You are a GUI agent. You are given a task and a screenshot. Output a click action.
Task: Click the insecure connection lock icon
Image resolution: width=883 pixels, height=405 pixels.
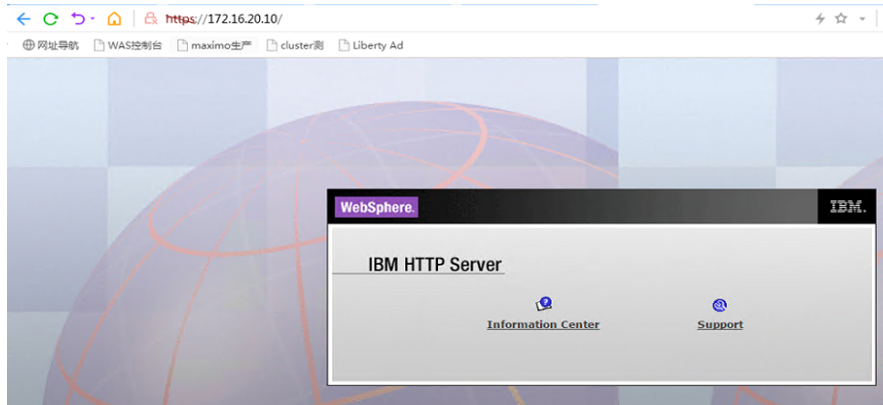pyautogui.click(x=151, y=19)
